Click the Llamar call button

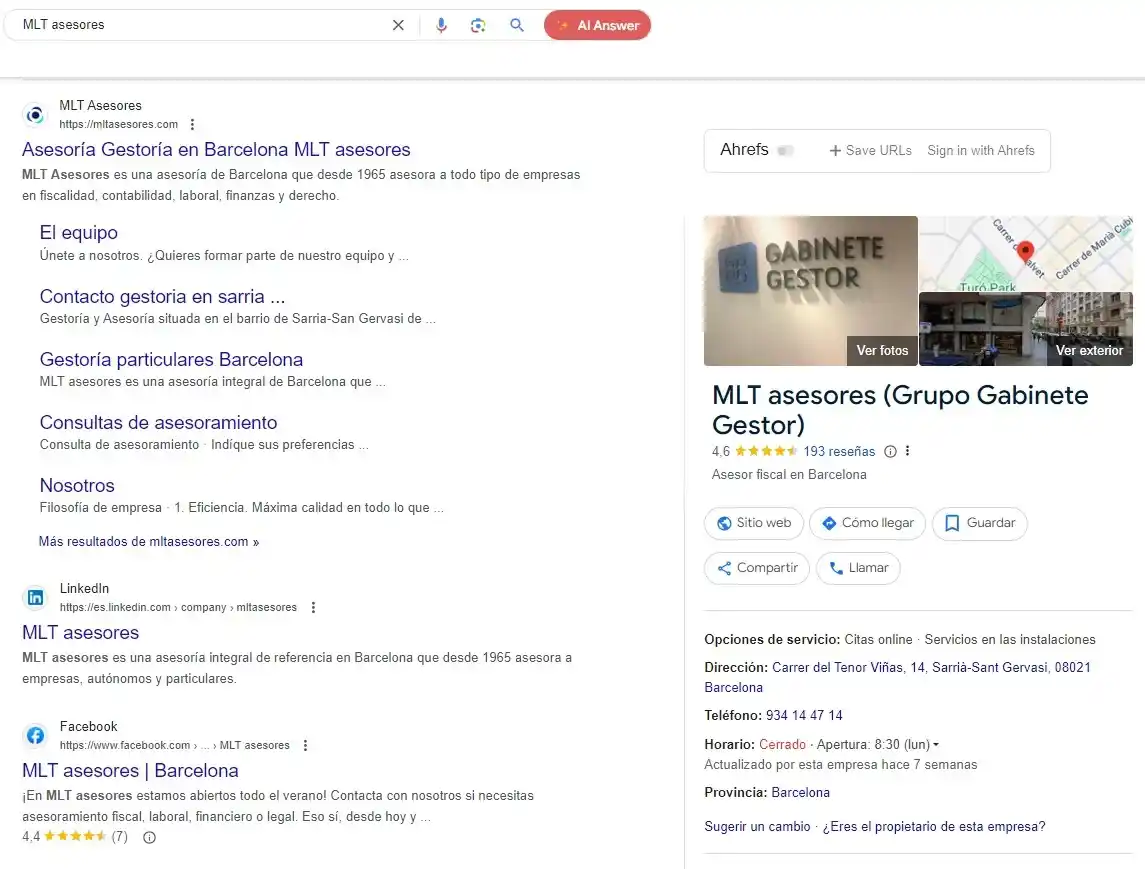point(858,568)
